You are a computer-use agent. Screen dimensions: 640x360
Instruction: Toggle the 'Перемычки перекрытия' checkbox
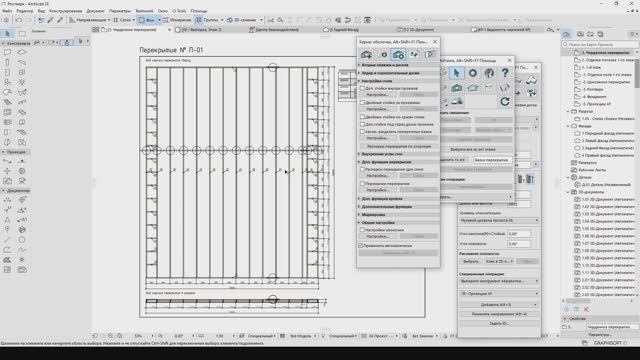(x=362, y=183)
